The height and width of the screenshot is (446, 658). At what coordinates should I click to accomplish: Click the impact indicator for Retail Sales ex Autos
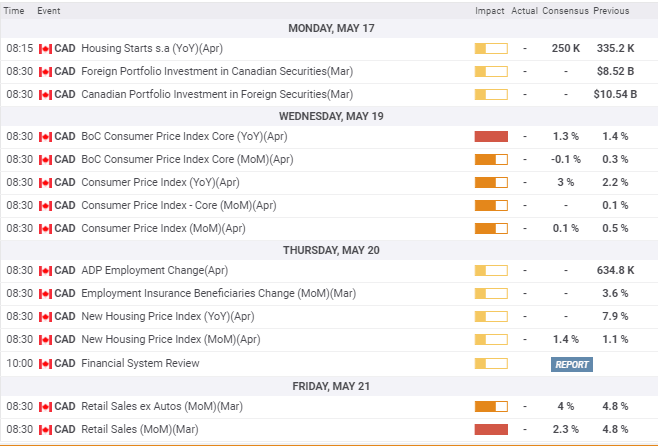pos(491,407)
